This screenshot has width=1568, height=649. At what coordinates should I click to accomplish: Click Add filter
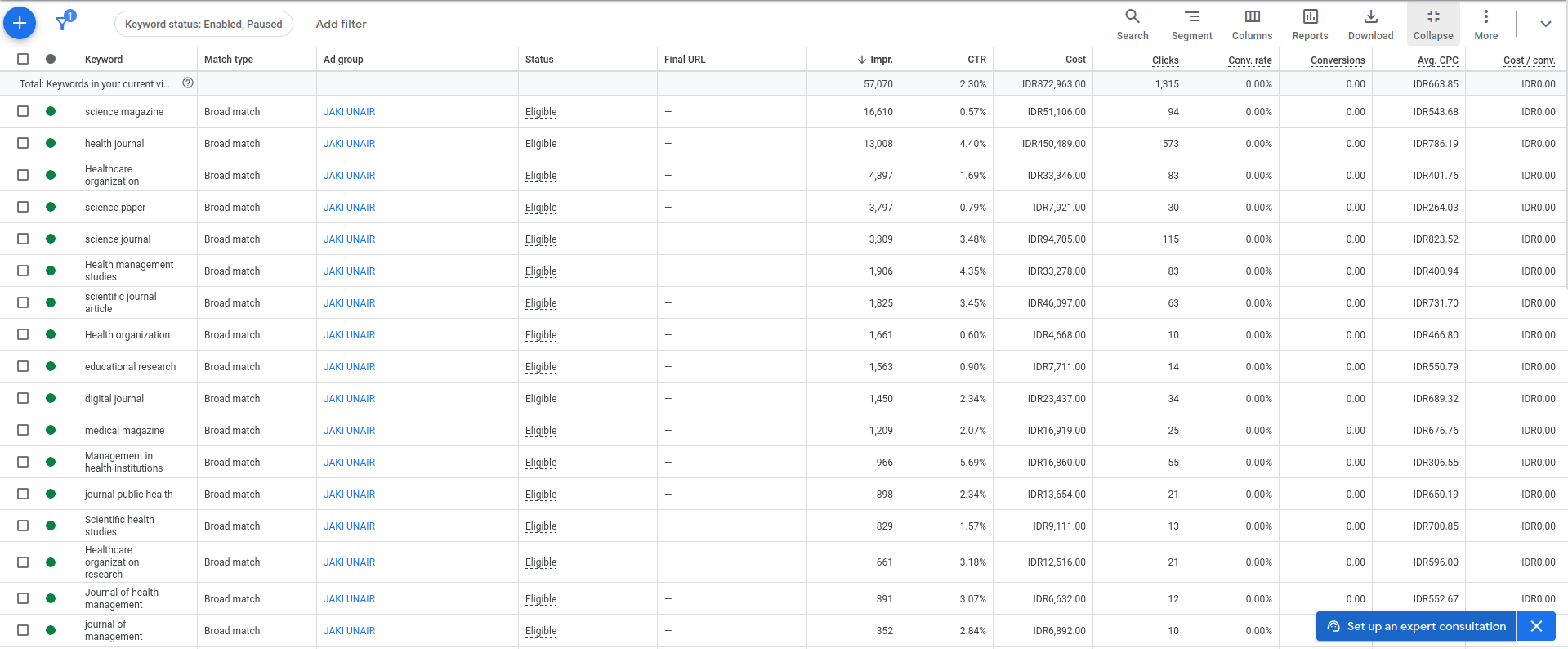tap(341, 24)
